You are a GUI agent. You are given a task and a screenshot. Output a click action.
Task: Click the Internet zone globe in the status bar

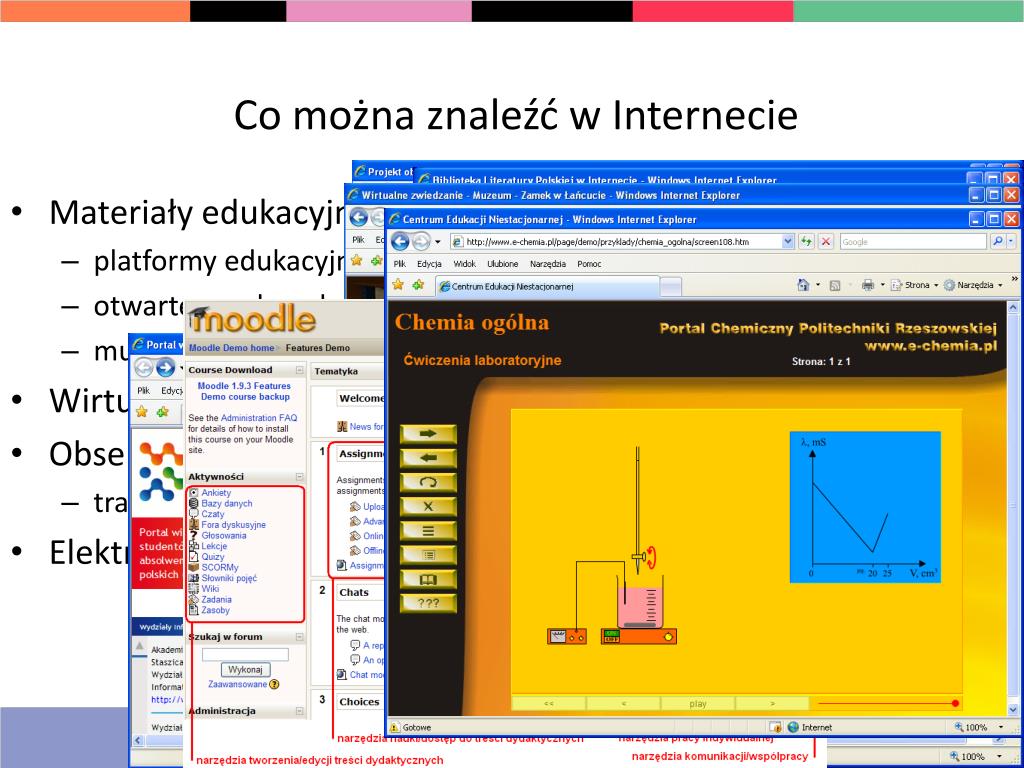click(x=793, y=727)
